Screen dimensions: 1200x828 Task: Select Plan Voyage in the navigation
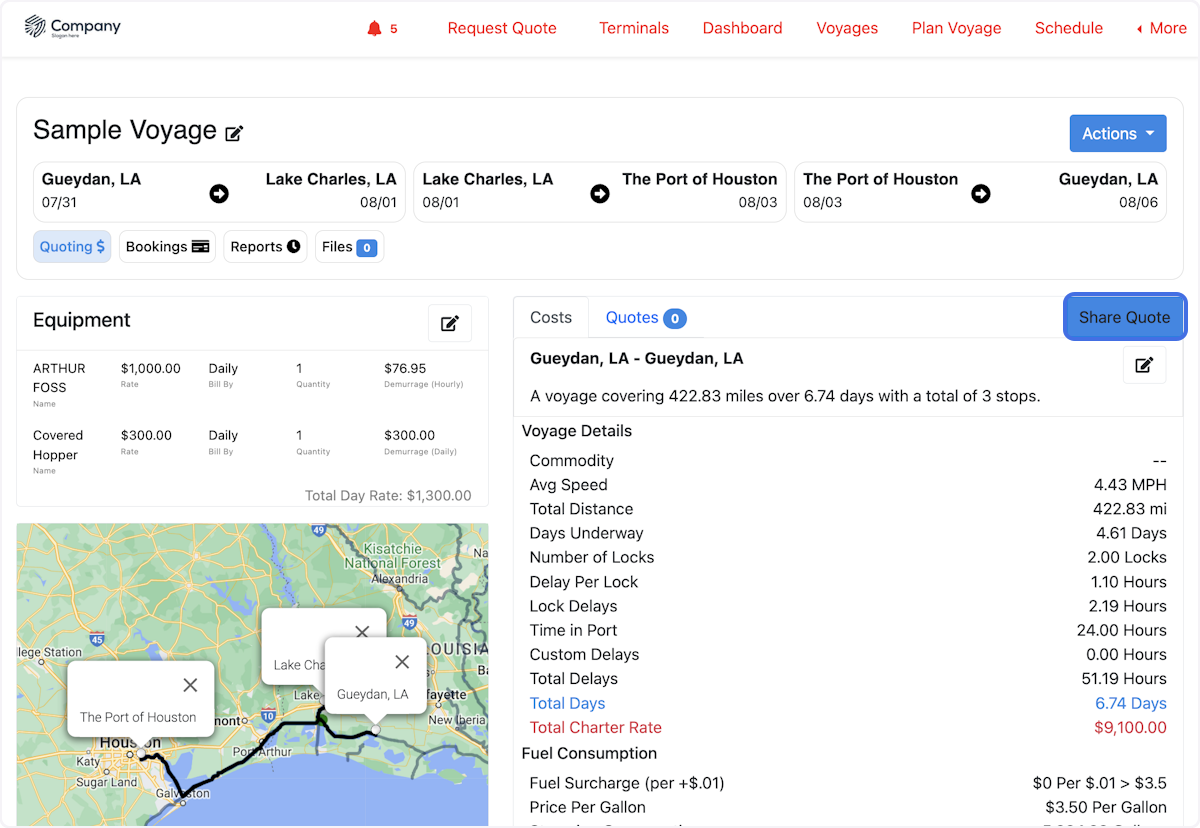click(x=956, y=28)
